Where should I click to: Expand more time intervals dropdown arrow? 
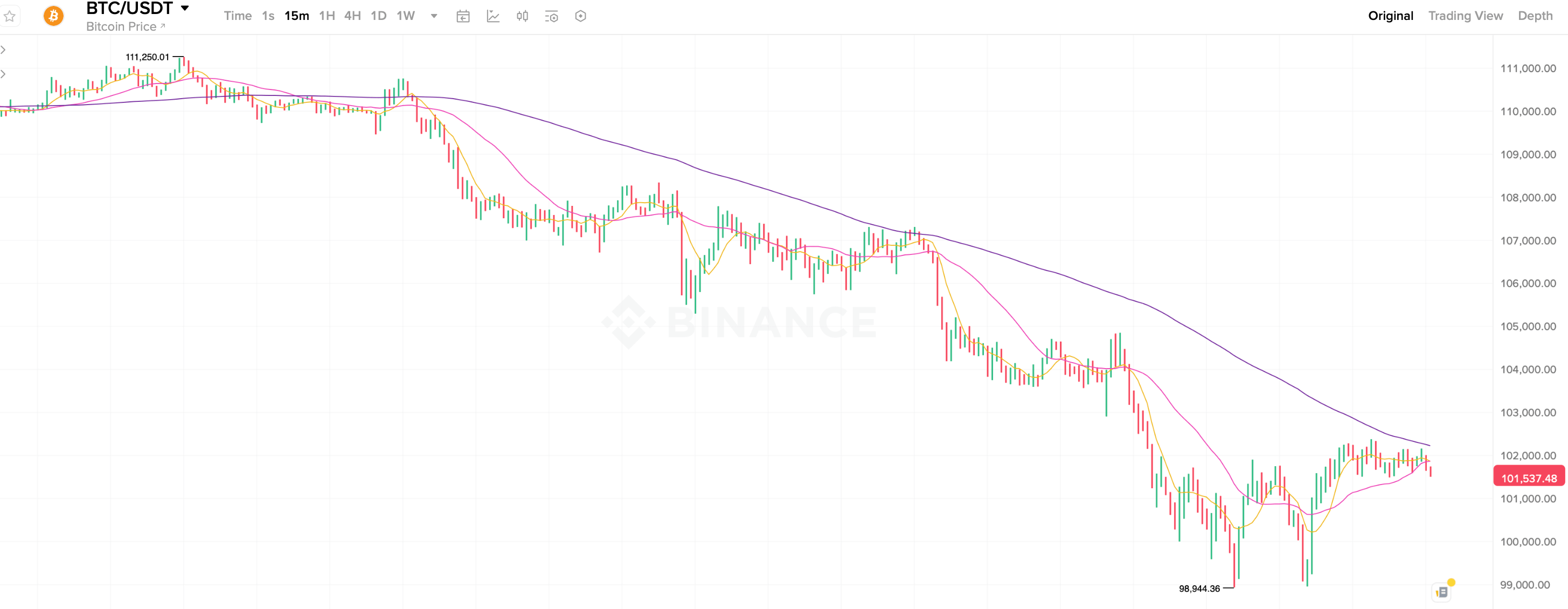(x=434, y=16)
